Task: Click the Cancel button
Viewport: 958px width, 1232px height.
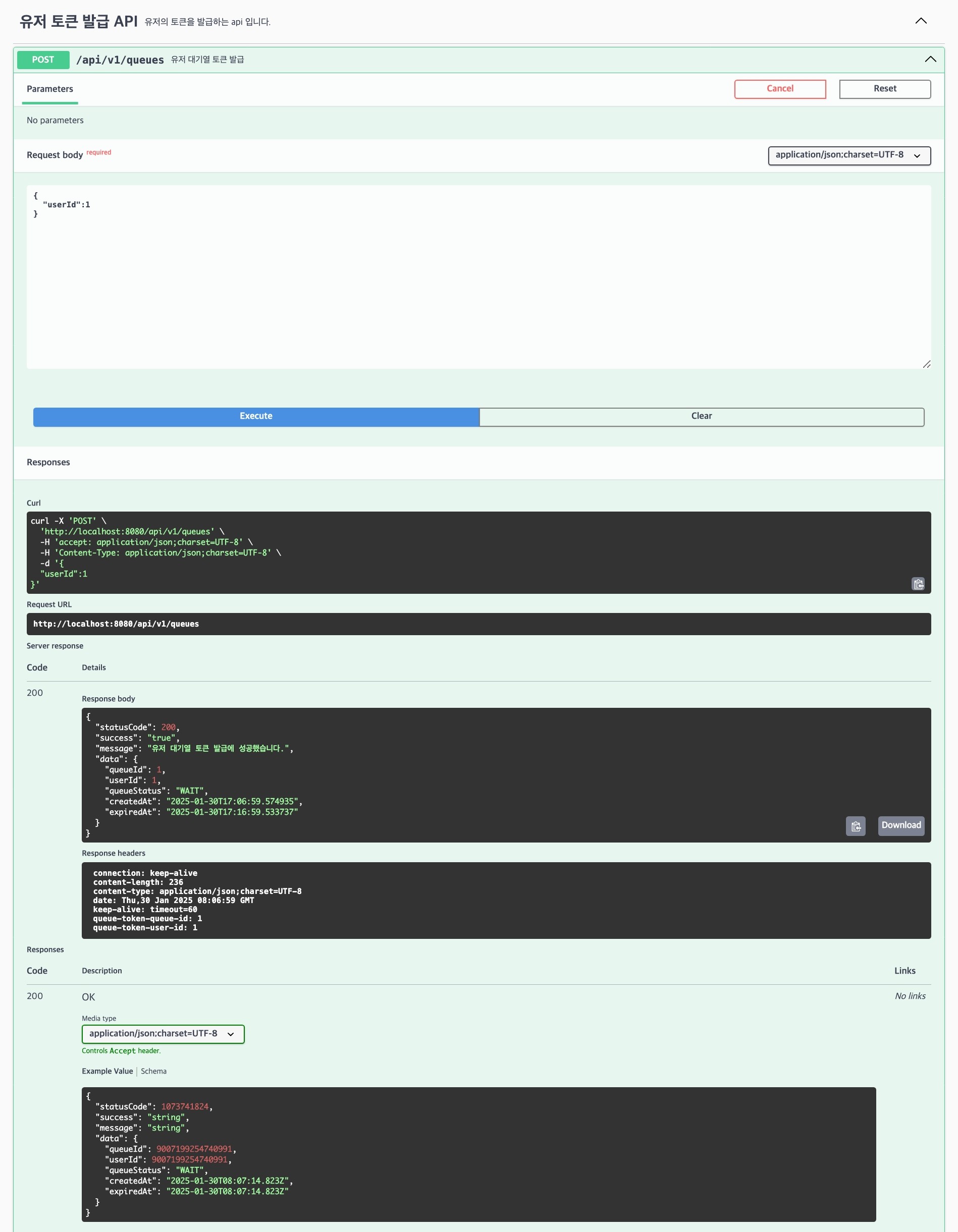Action: 780,89
